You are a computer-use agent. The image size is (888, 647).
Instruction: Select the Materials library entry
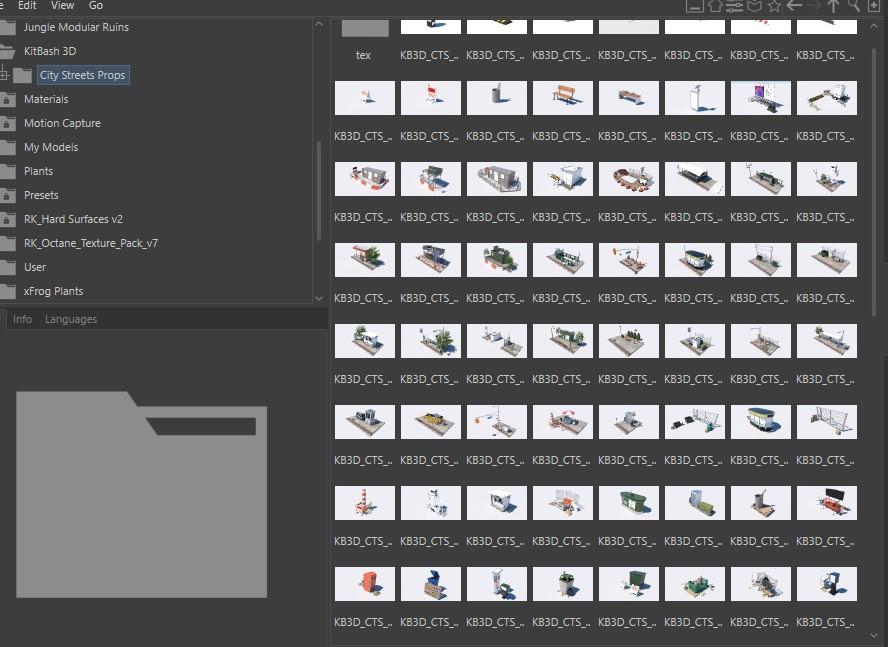[46, 99]
